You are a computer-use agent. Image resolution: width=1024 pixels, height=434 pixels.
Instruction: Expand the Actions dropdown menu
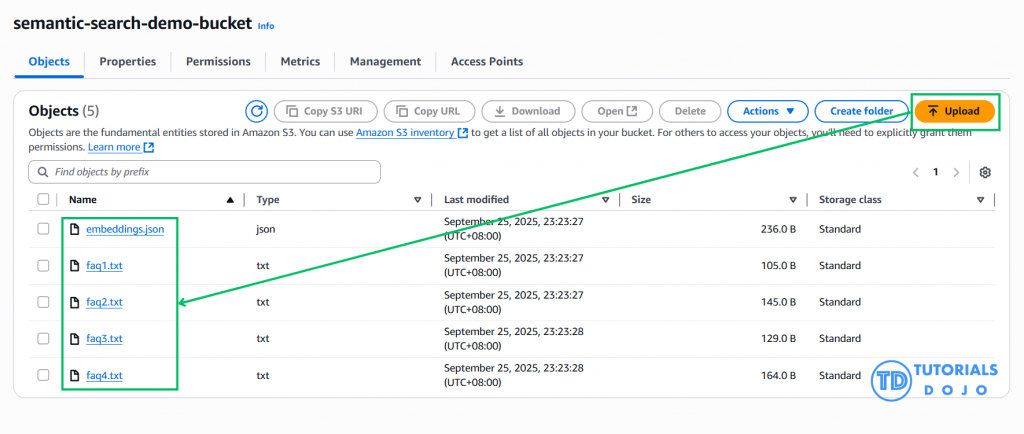click(767, 111)
